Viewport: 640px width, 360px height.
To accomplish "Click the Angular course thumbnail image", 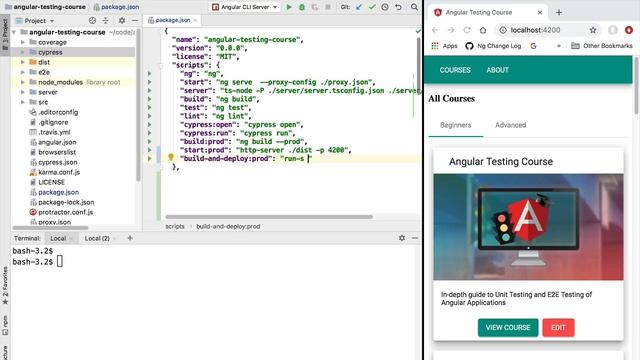I will 529,227.
